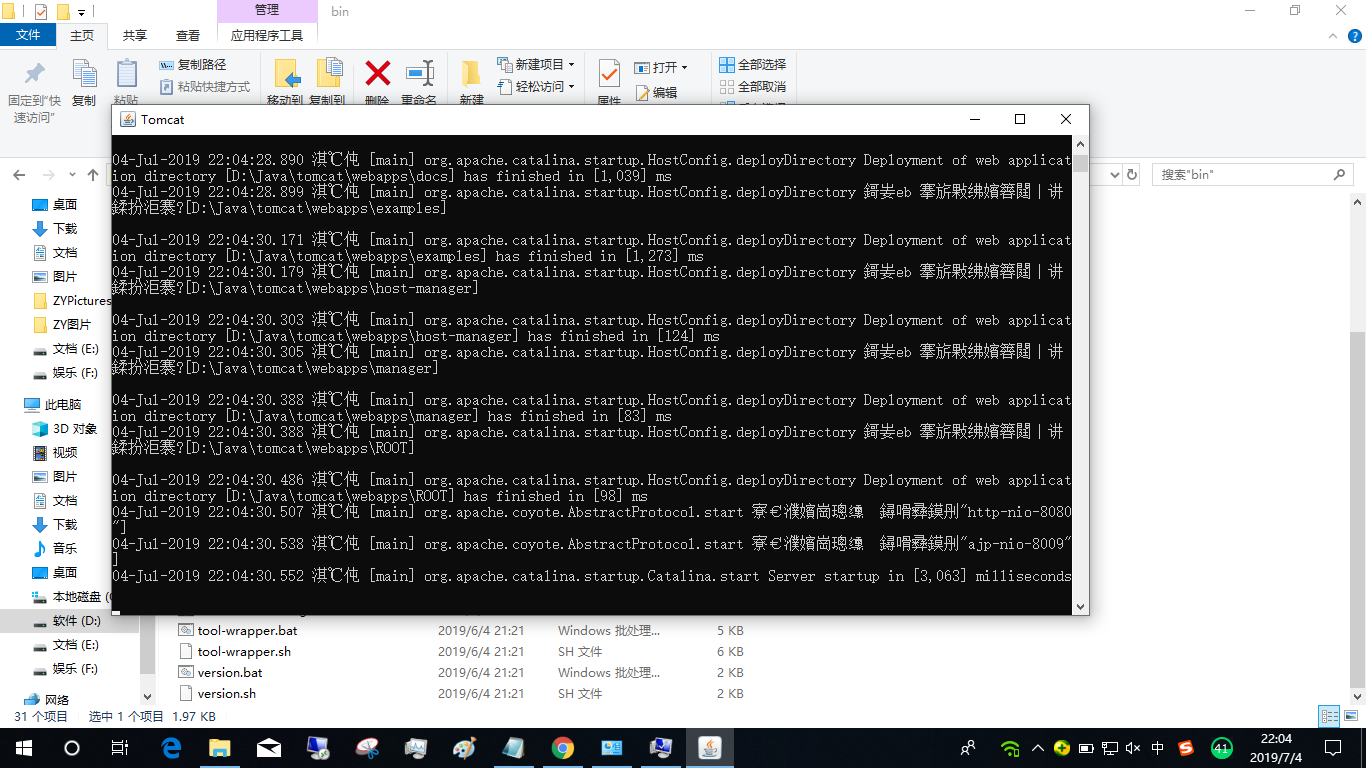
Task: Select 娱乐 (F:) under This PC
Action: (65, 668)
